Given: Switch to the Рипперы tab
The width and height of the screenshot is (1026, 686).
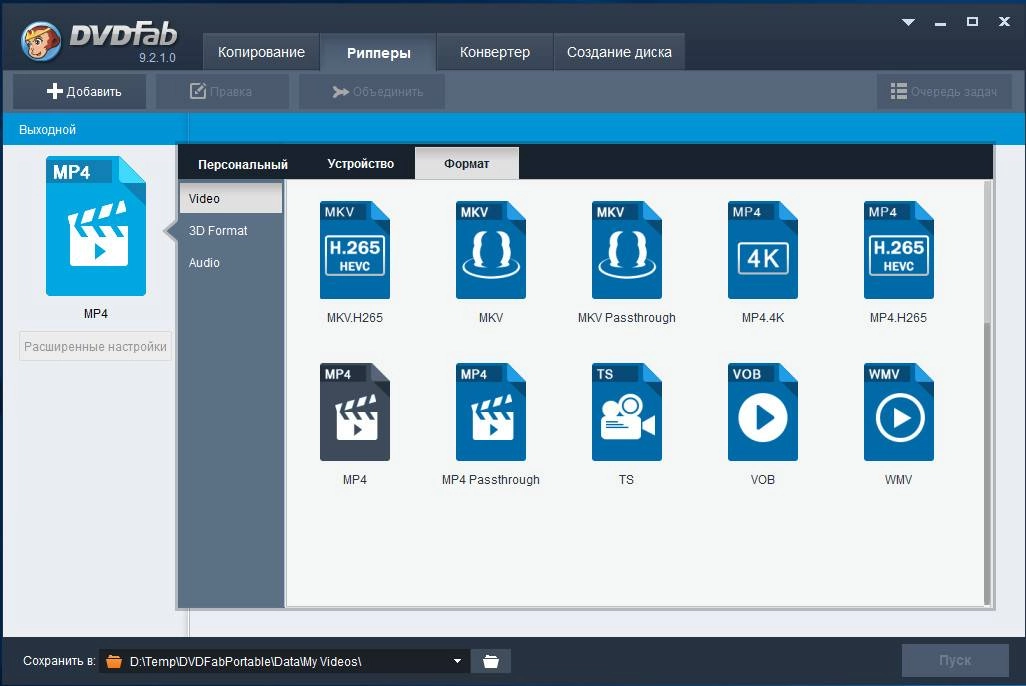Looking at the screenshot, I should click(378, 53).
